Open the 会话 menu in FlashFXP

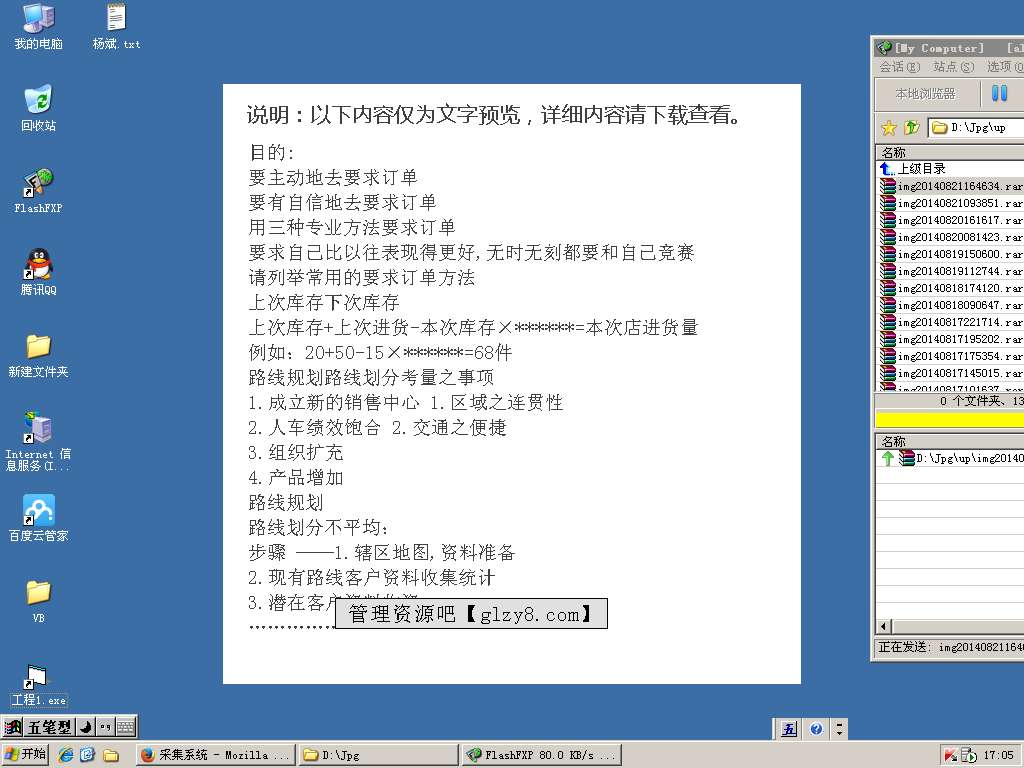pyautogui.click(x=899, y=67)
